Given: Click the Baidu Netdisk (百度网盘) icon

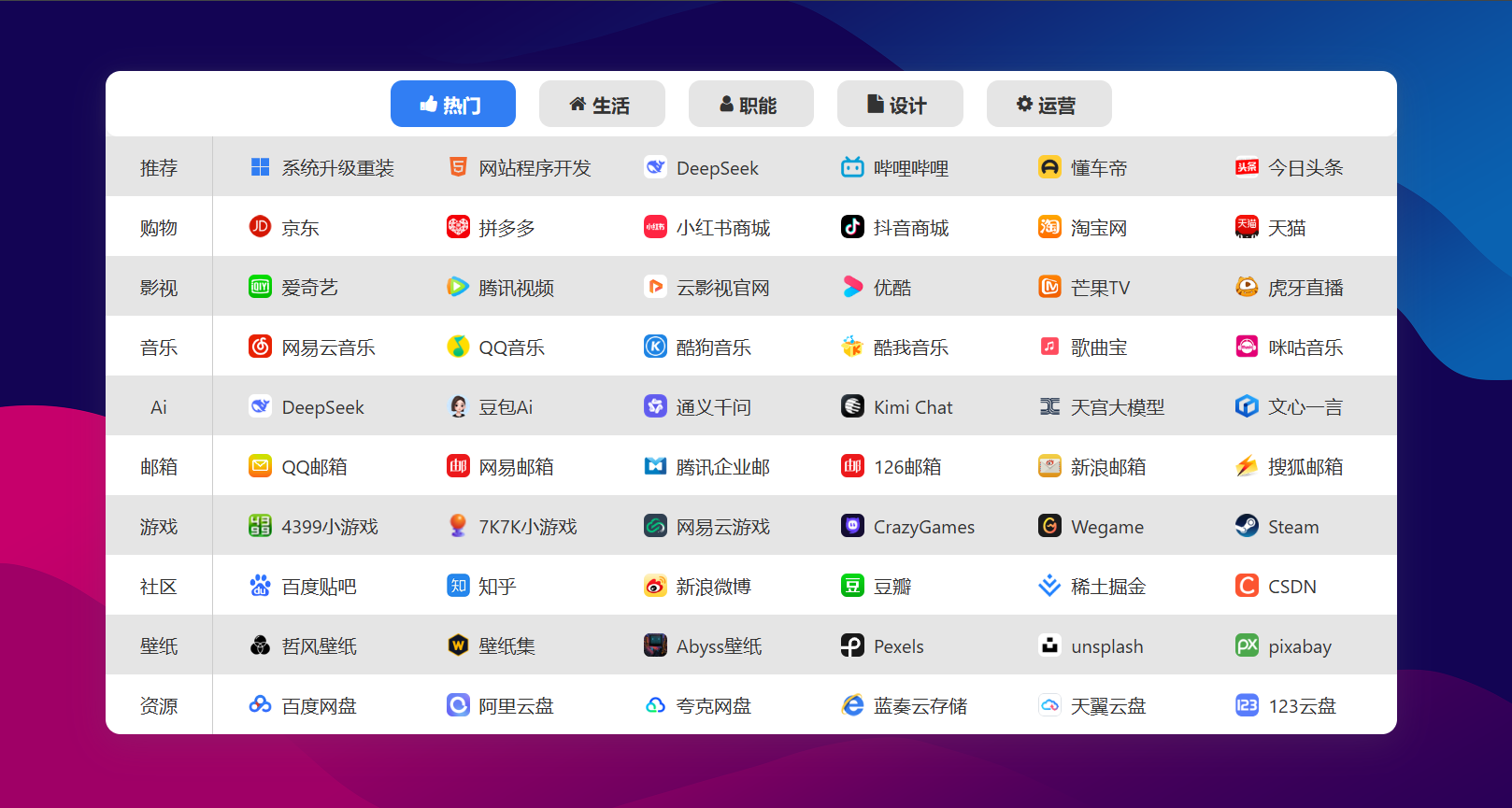Looking at the screenshot, I should [260, 705].
